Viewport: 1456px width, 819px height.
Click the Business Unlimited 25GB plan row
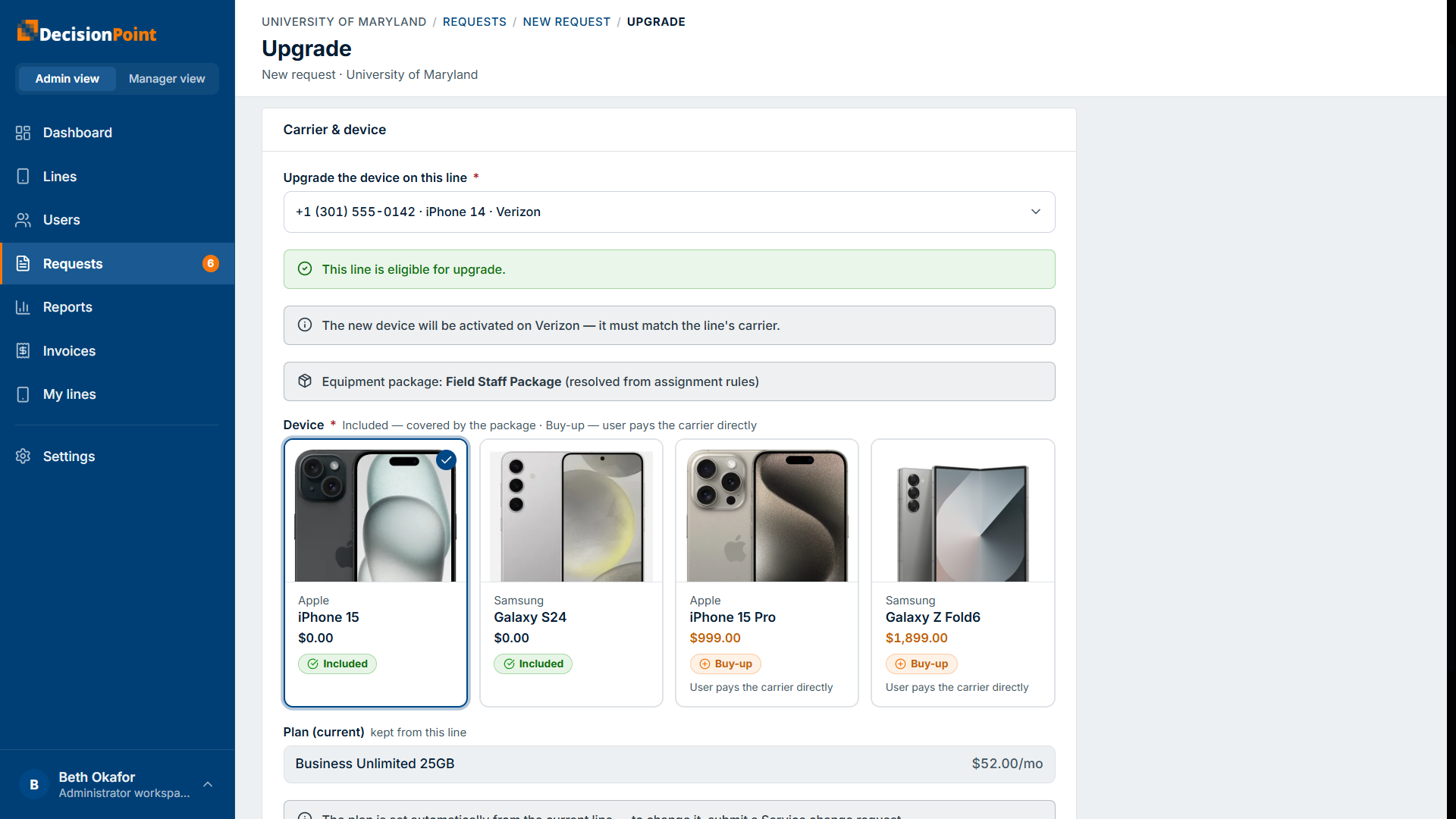pos(670,764)
